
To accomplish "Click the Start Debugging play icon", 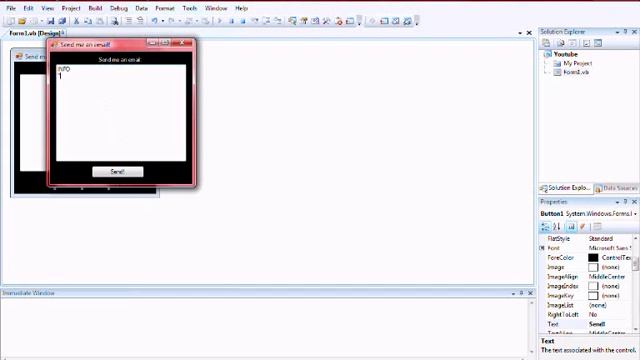I will [x=220, y=21].
